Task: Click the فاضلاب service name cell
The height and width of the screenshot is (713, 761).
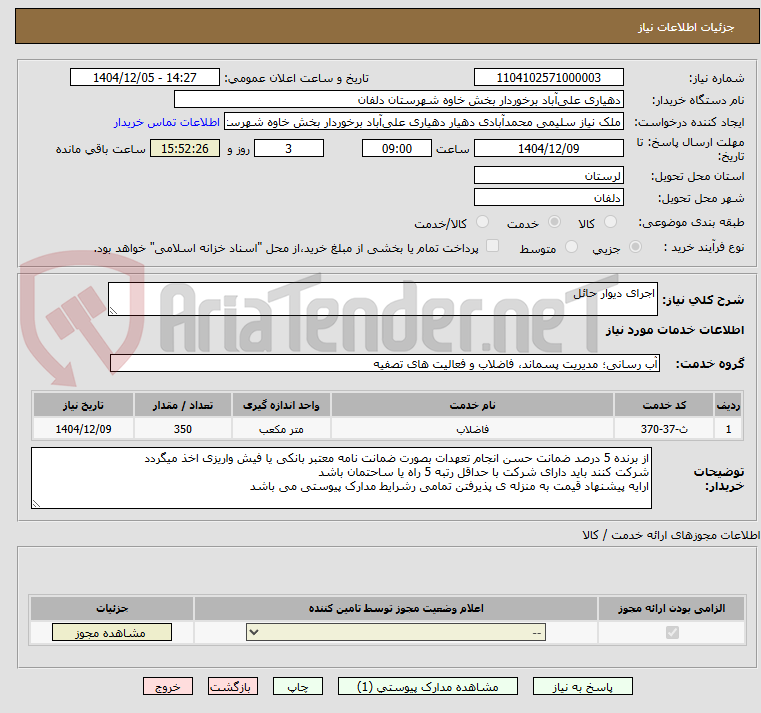Action: [472, 429]
